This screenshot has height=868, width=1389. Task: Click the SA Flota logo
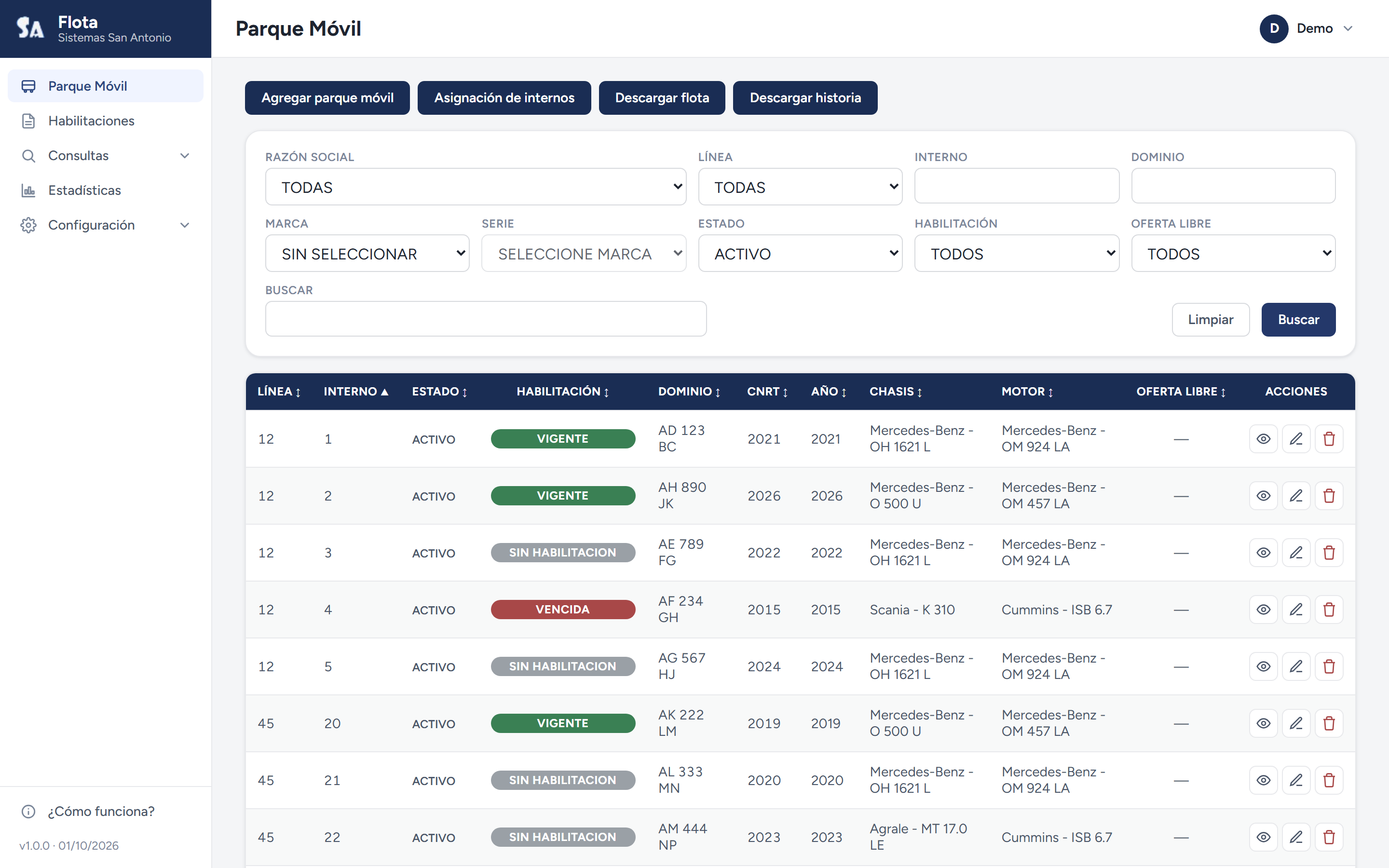(x=30, y=28)
